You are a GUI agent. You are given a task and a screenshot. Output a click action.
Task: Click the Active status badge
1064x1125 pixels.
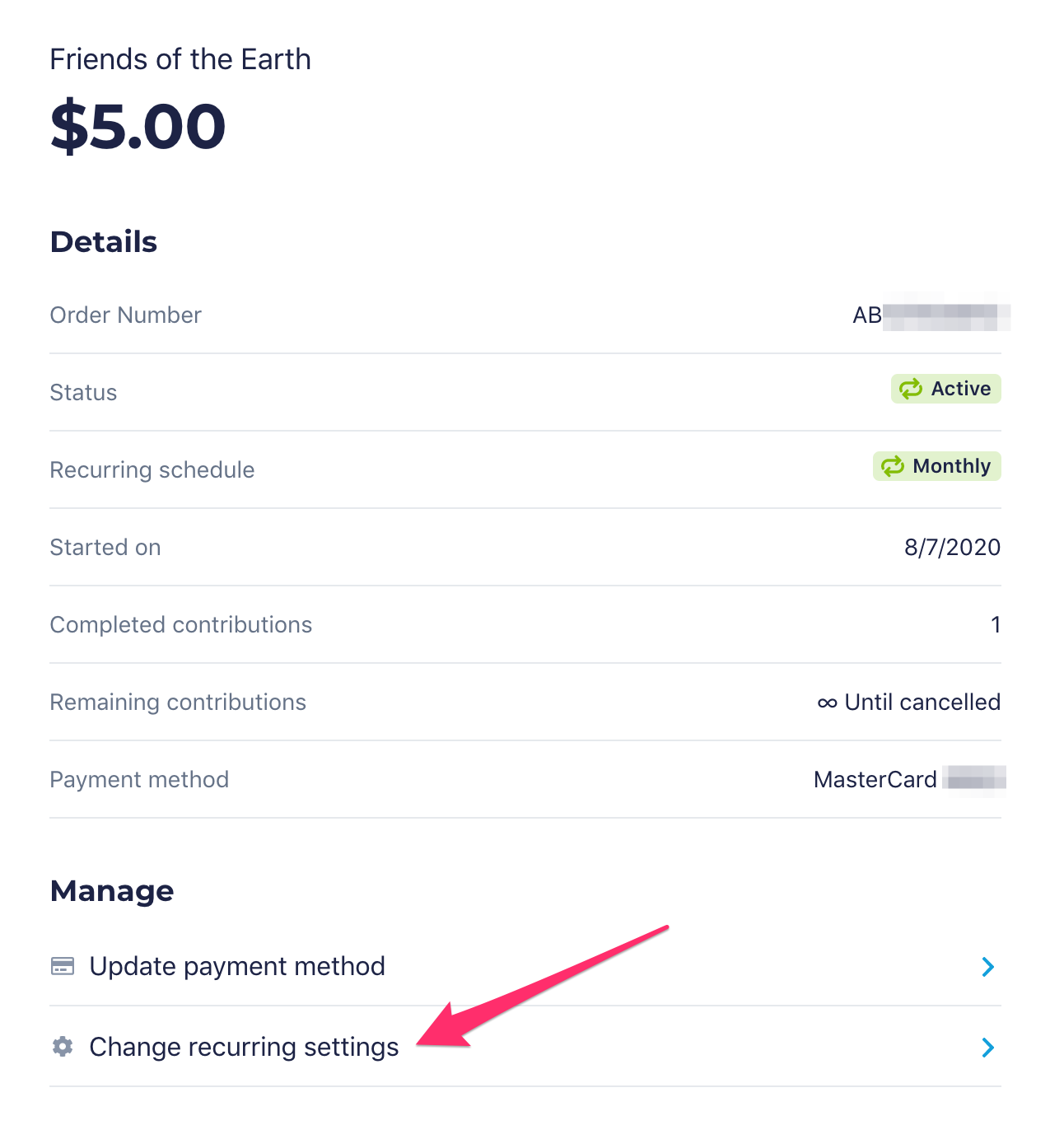[946, 389]
